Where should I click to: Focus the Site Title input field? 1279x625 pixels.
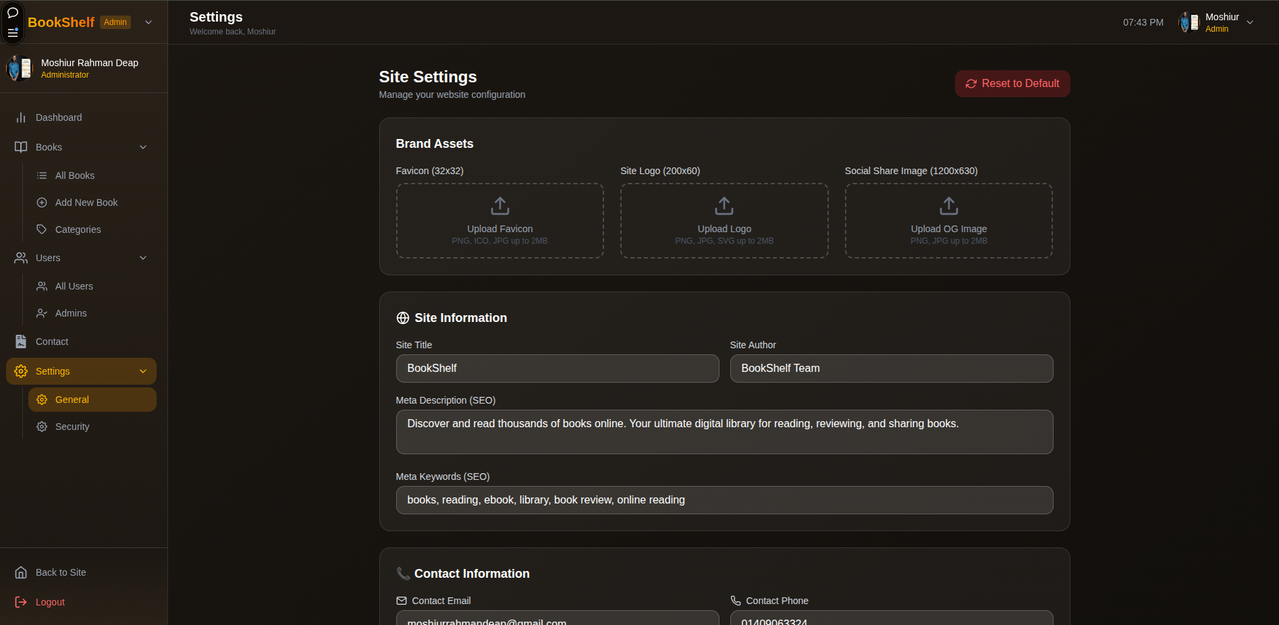557,368
